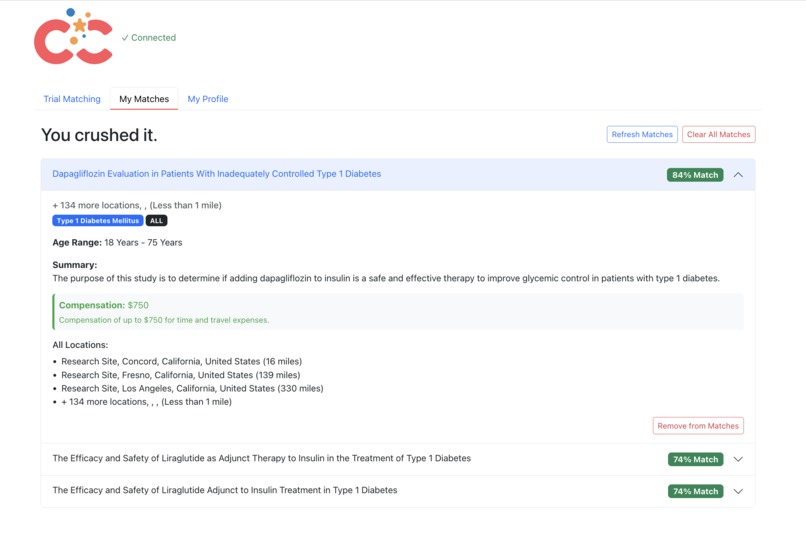Click the 'You crushed it.' heading
806x557 pixels.
coord(99,135)
